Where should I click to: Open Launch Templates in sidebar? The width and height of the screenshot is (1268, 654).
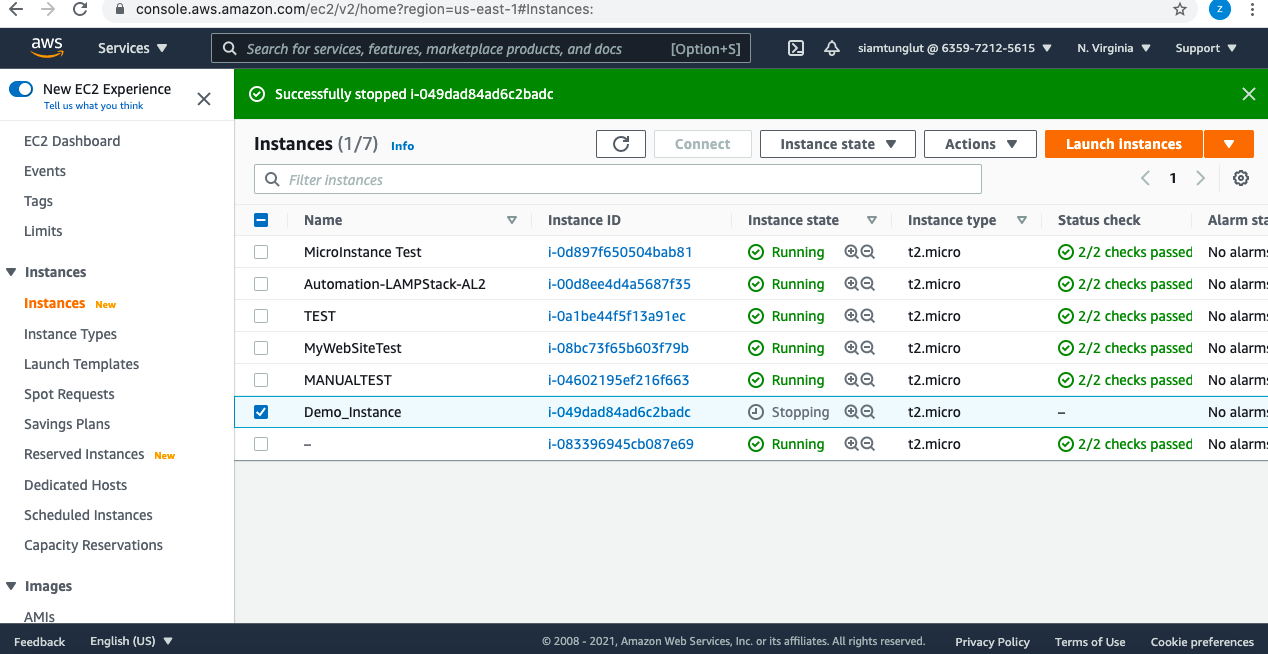81,364
